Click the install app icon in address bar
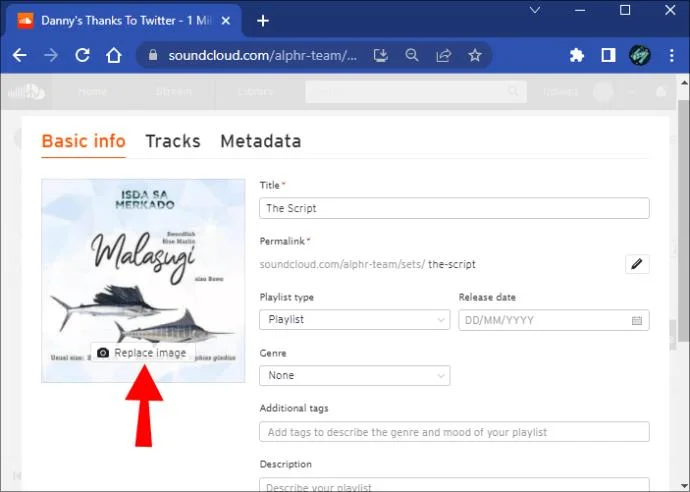The image size is (690, 492). [x=381, y=55]
